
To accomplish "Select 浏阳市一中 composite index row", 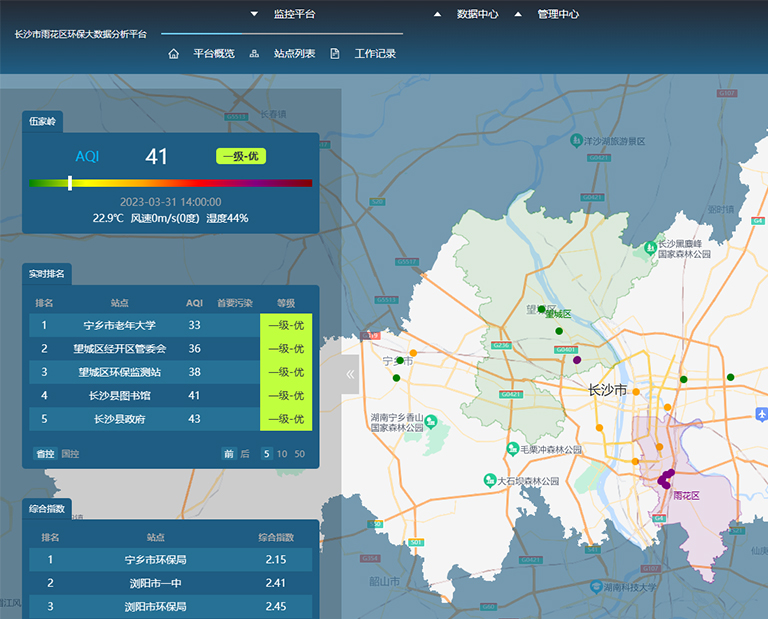I will [x=170, y=583].
